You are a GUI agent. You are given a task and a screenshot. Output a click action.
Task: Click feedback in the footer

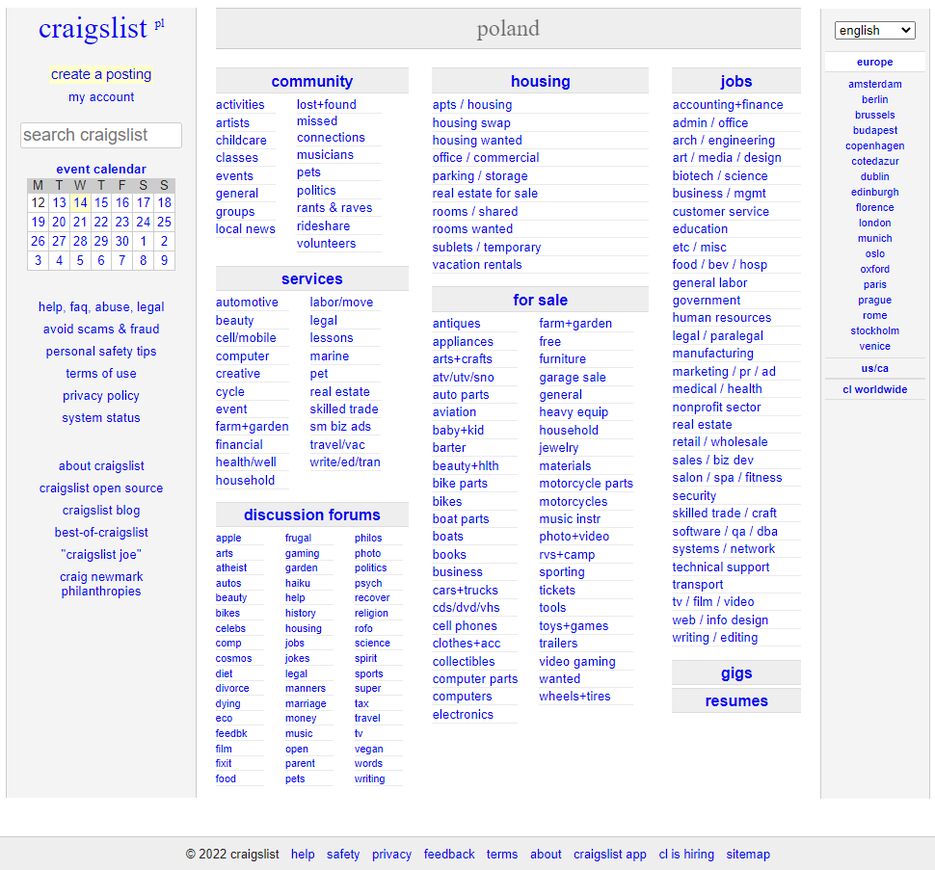point(449,854)
